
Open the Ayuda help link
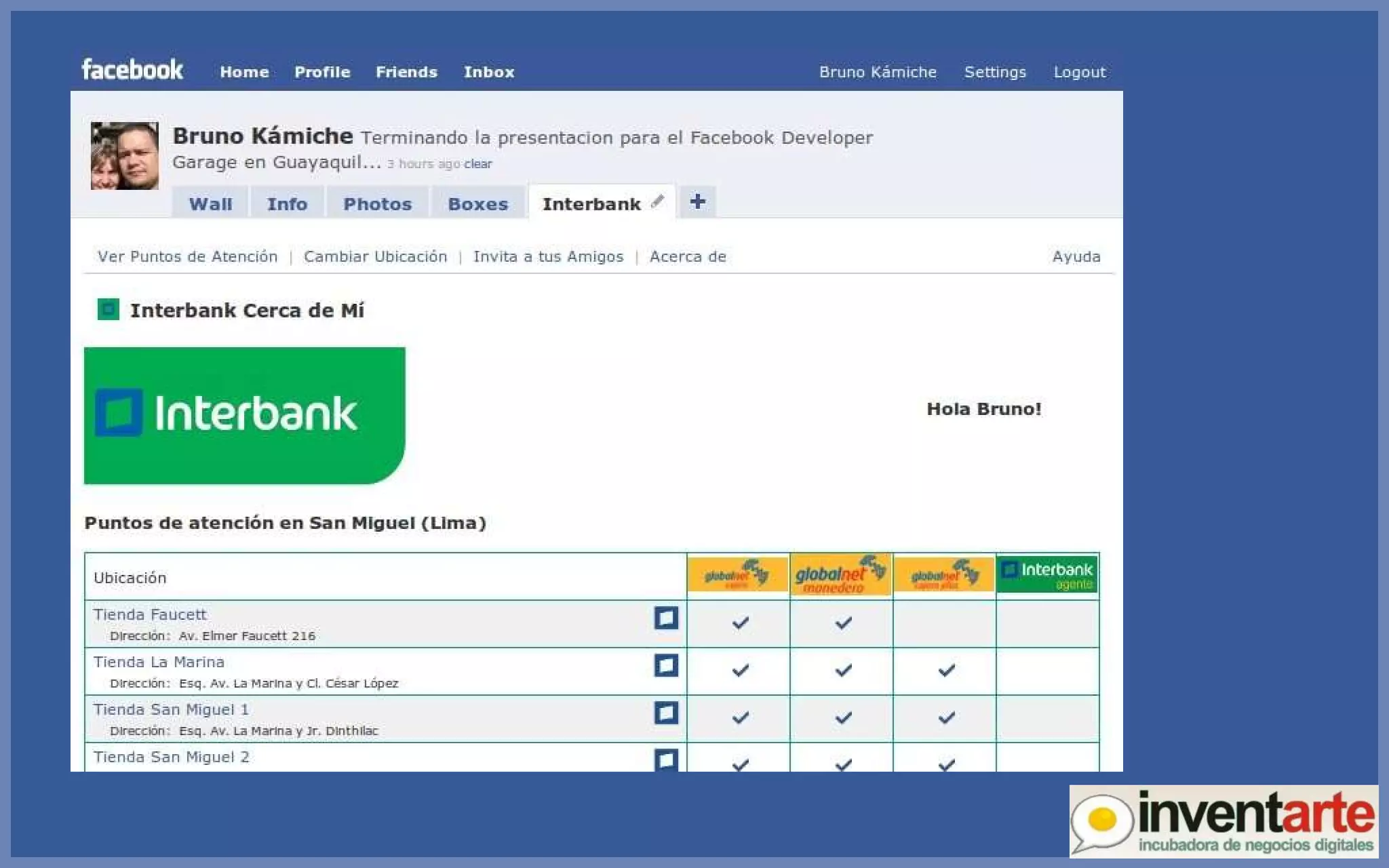pos(1076,256)
